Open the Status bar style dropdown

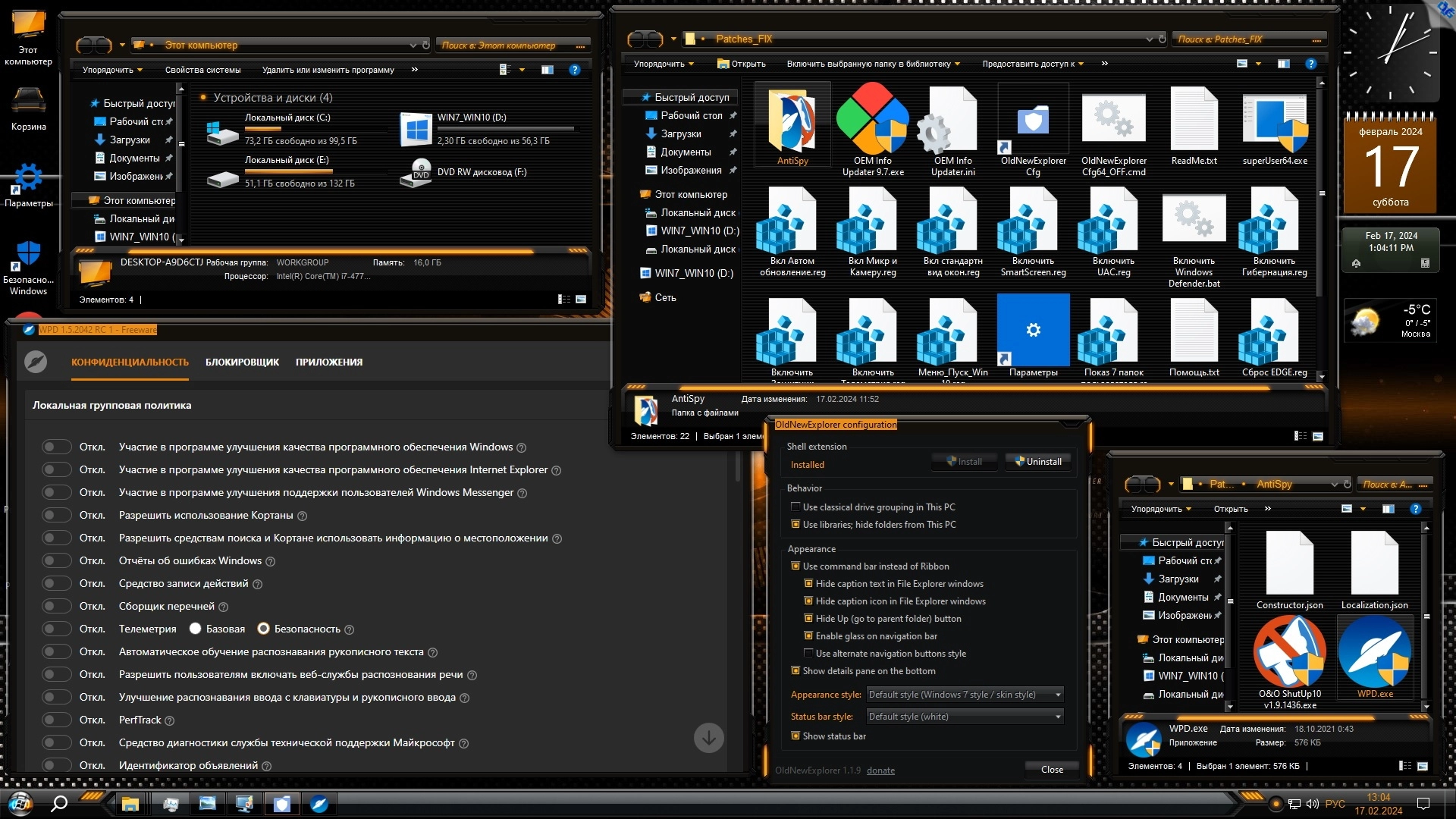click(x=964, y=717)
